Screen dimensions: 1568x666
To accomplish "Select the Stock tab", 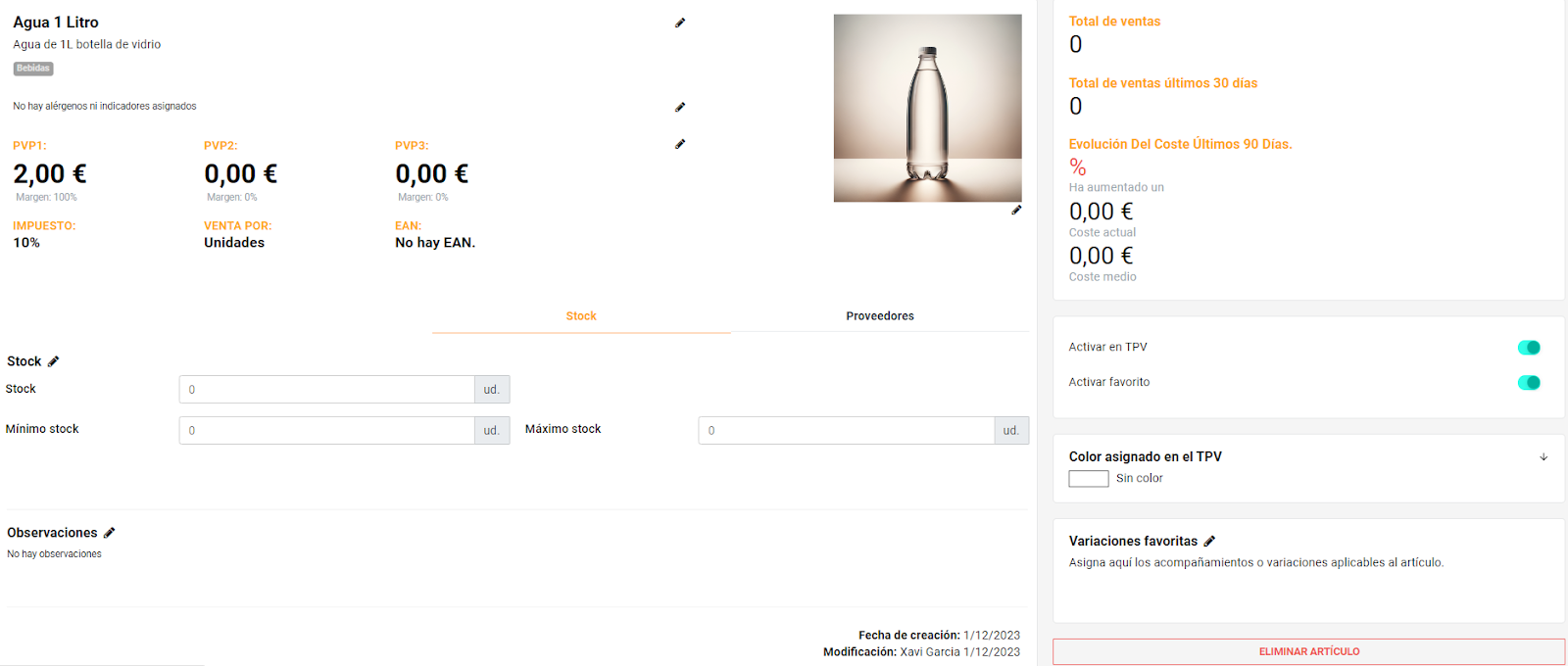I will point(581,316).
